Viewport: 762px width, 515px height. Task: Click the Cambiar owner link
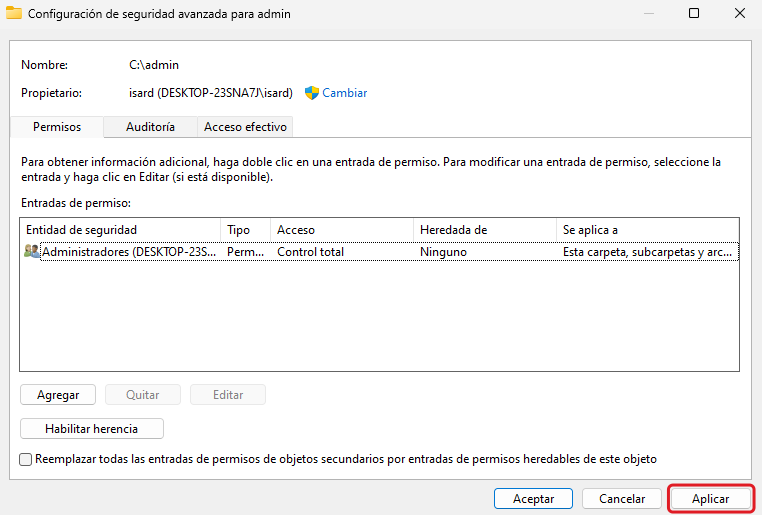click(344, 93)
